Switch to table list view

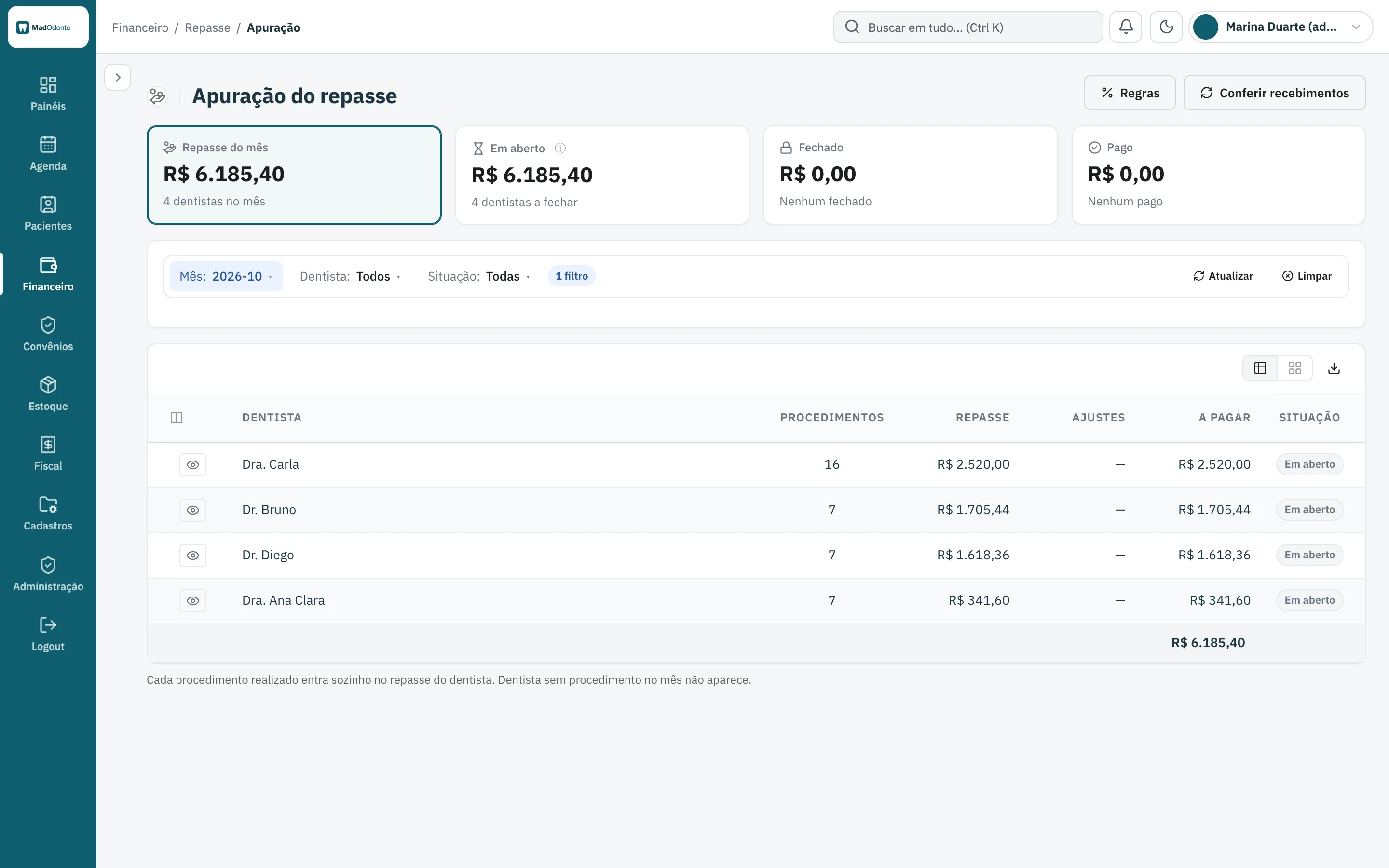[x=1260, y=368]
